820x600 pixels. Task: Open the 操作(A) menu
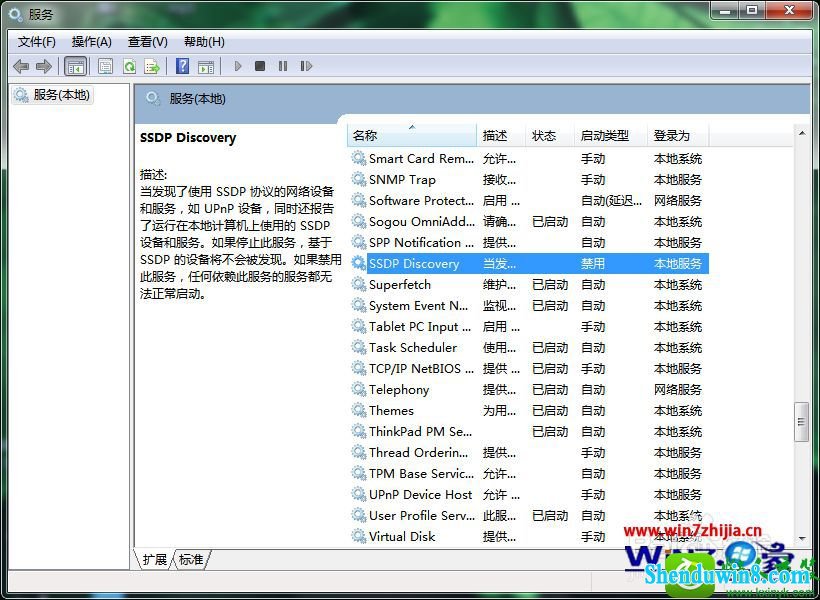pos(92,42)
